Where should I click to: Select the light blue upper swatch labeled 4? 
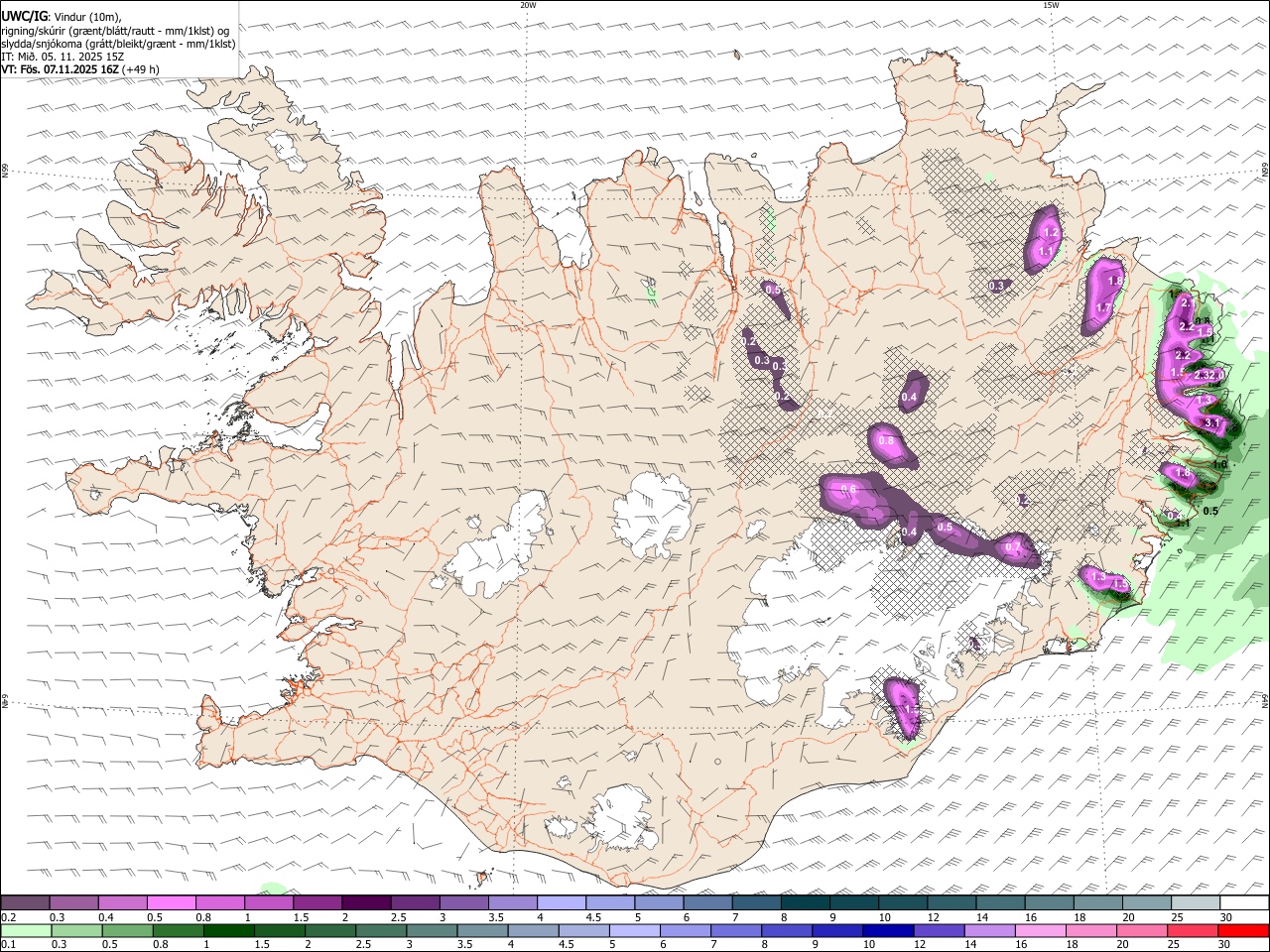[x=562, y=902]
